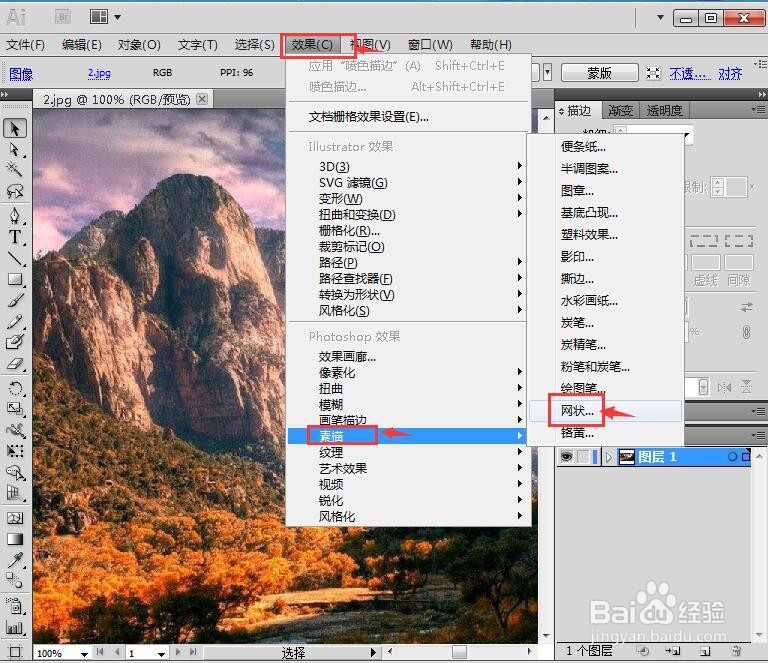Select the Scale tool
This screenshot has height=663, width=768.
point(15,409)
